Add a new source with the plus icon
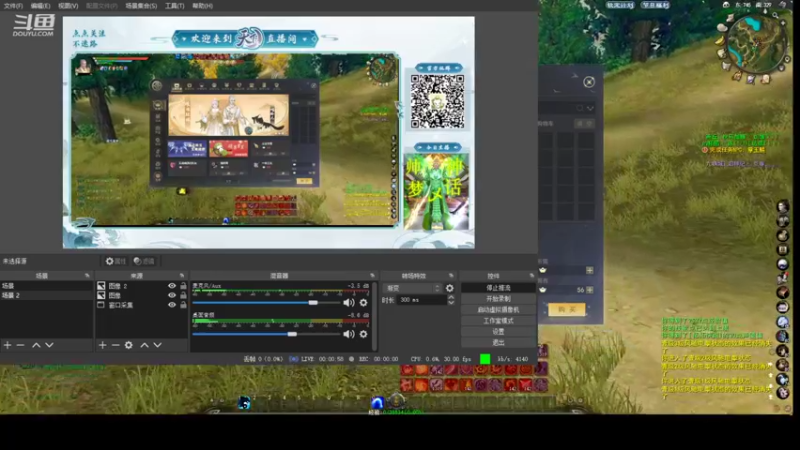Image resolution: width=800 pixels, height=450 pixels. 103,345
